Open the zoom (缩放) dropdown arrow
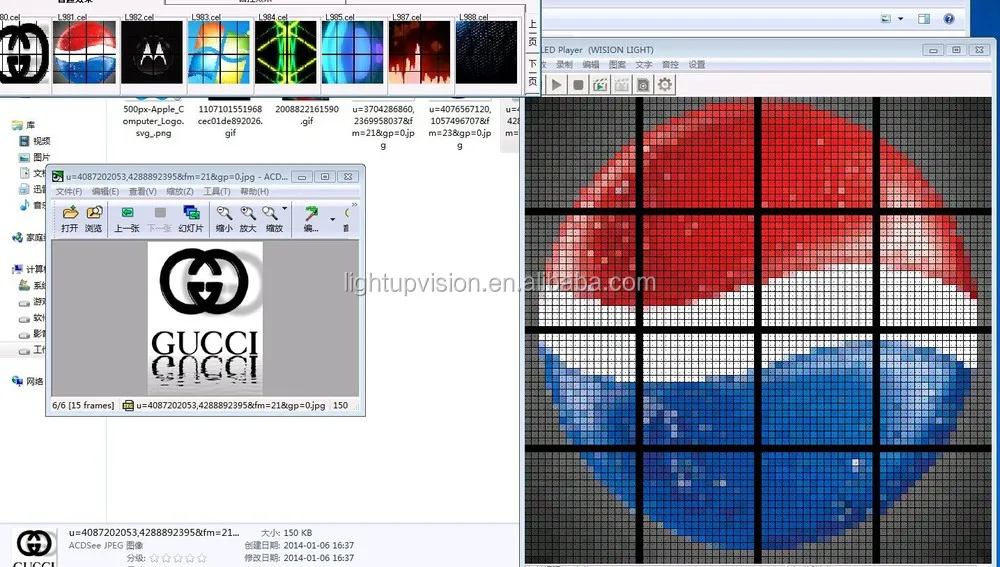The image size is (1000, 567). point(284,209)
